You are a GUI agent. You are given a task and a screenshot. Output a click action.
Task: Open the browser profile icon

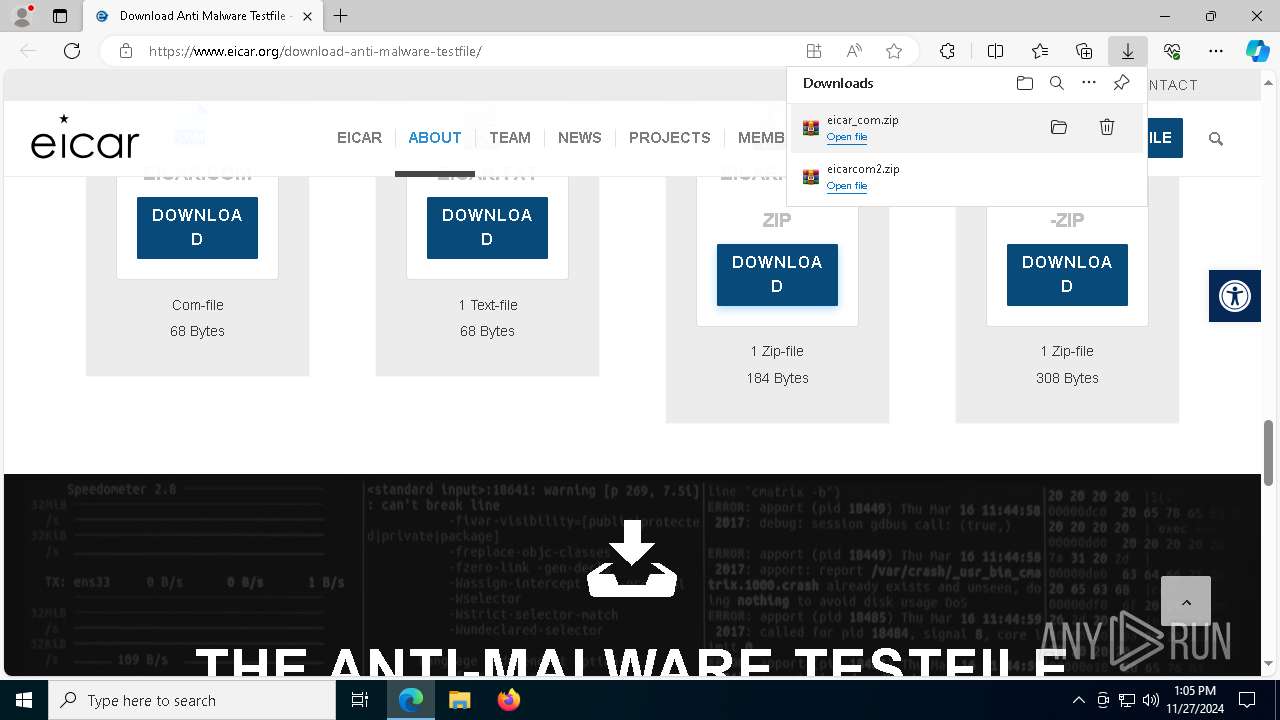coord(22,16)
